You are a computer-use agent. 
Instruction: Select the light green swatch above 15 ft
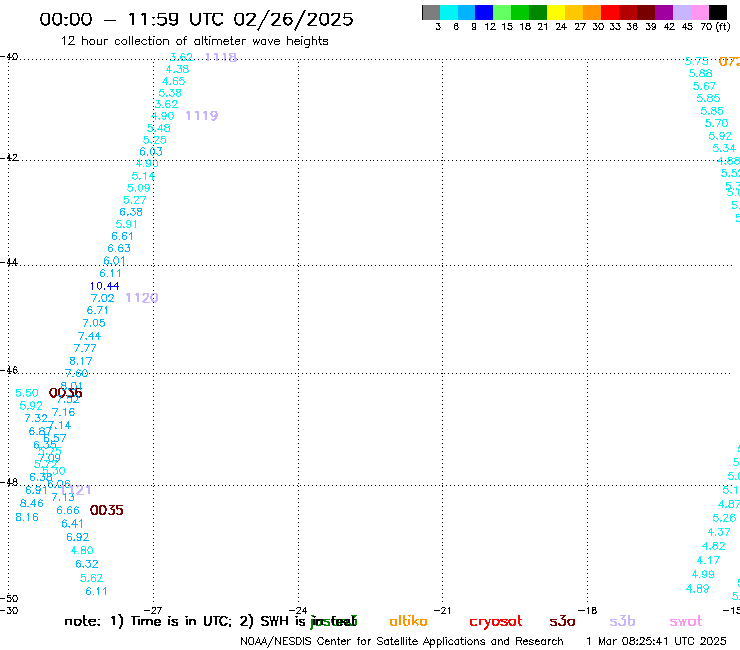tap(502, 12)
